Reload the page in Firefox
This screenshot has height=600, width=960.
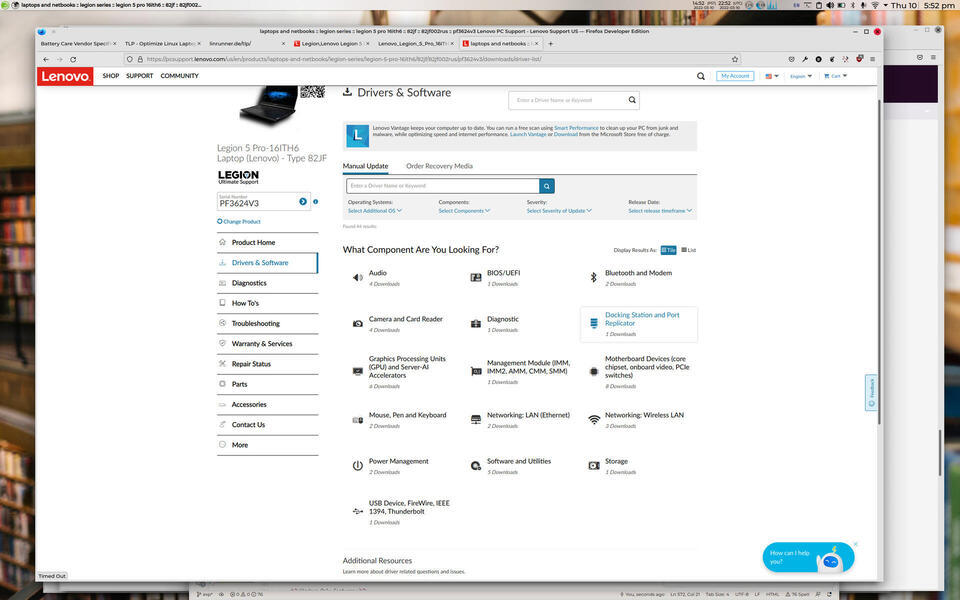pos(73,59)
